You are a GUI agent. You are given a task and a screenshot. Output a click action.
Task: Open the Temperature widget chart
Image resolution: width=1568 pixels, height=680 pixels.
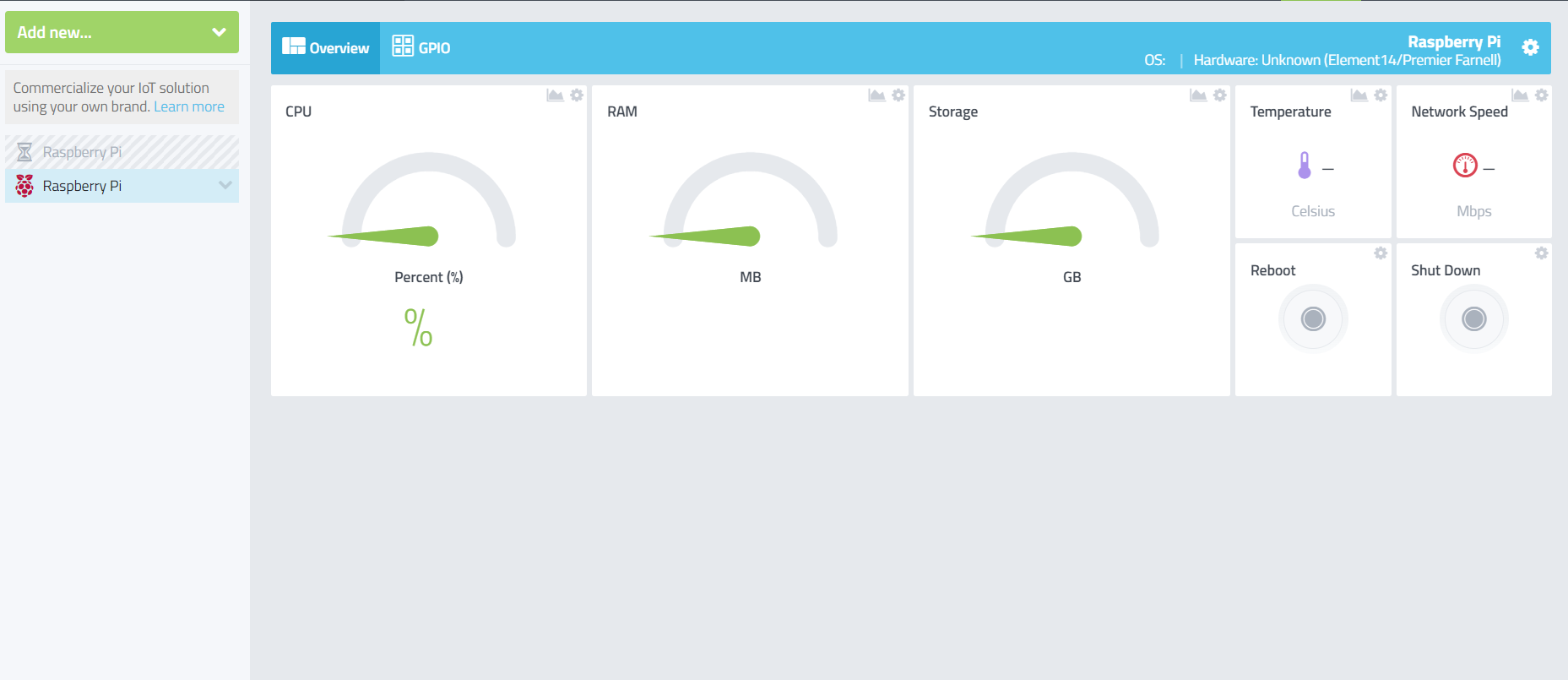point(1359,95)
